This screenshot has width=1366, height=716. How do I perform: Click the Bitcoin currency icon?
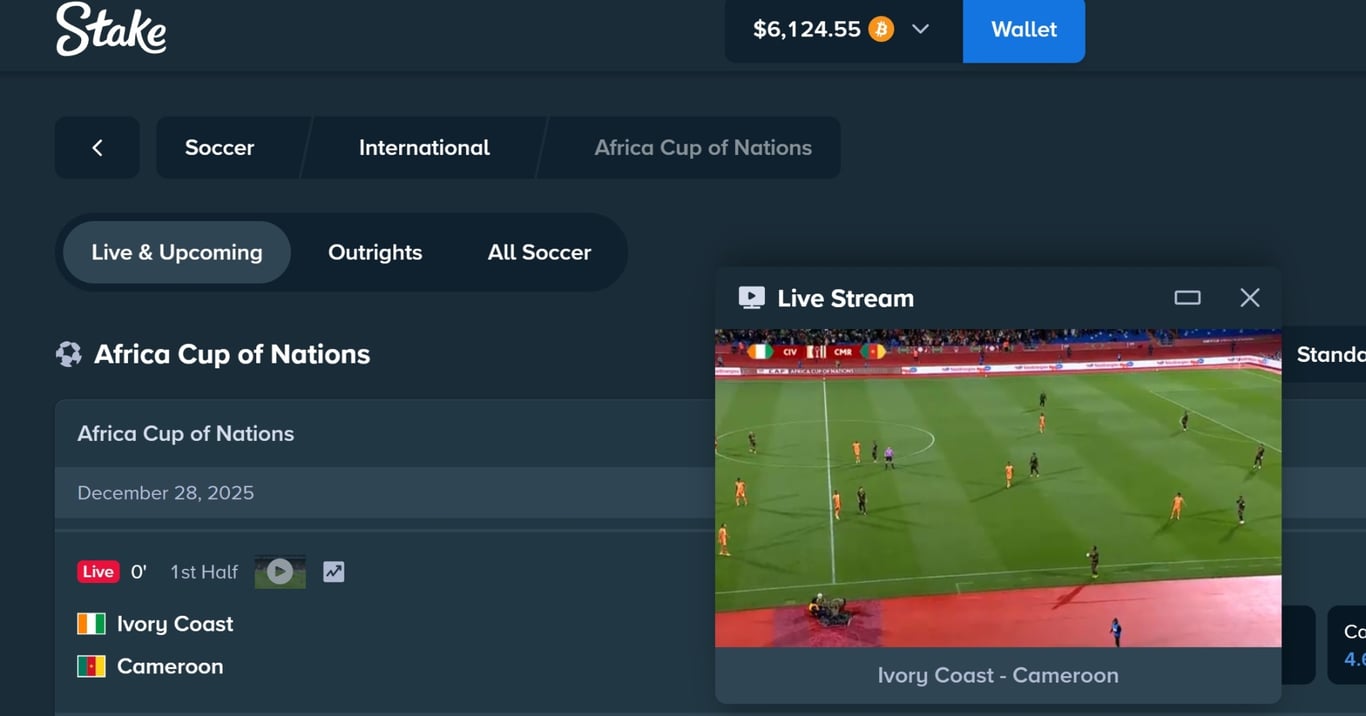tap(881, 29)
